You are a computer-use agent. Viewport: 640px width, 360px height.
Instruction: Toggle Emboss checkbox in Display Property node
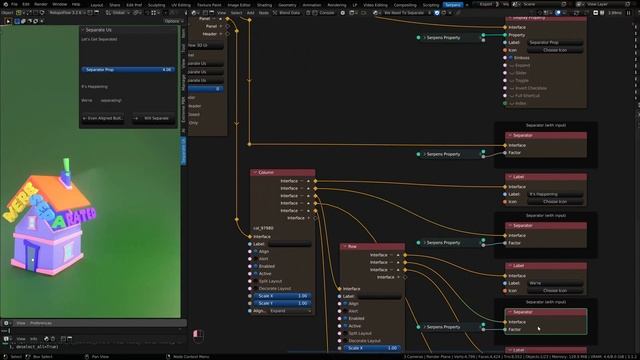tap(511, 58)
